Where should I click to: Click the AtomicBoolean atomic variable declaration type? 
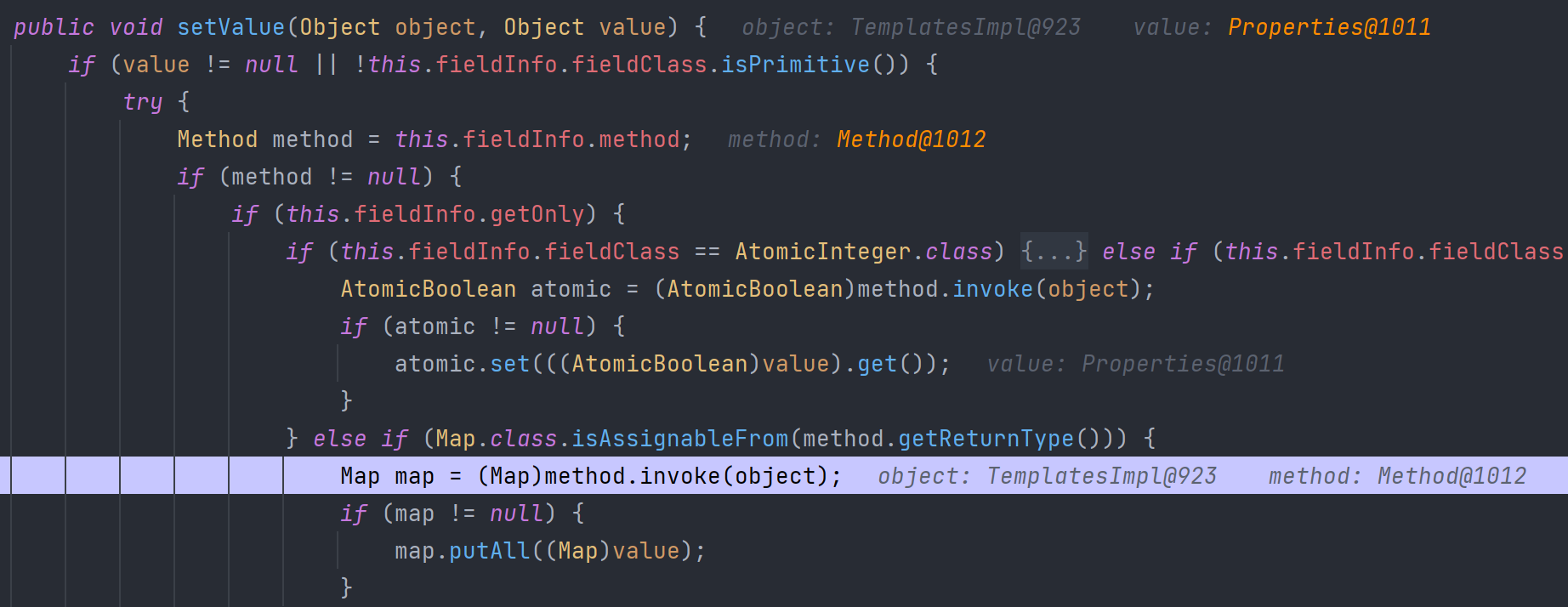click(428, 289)
